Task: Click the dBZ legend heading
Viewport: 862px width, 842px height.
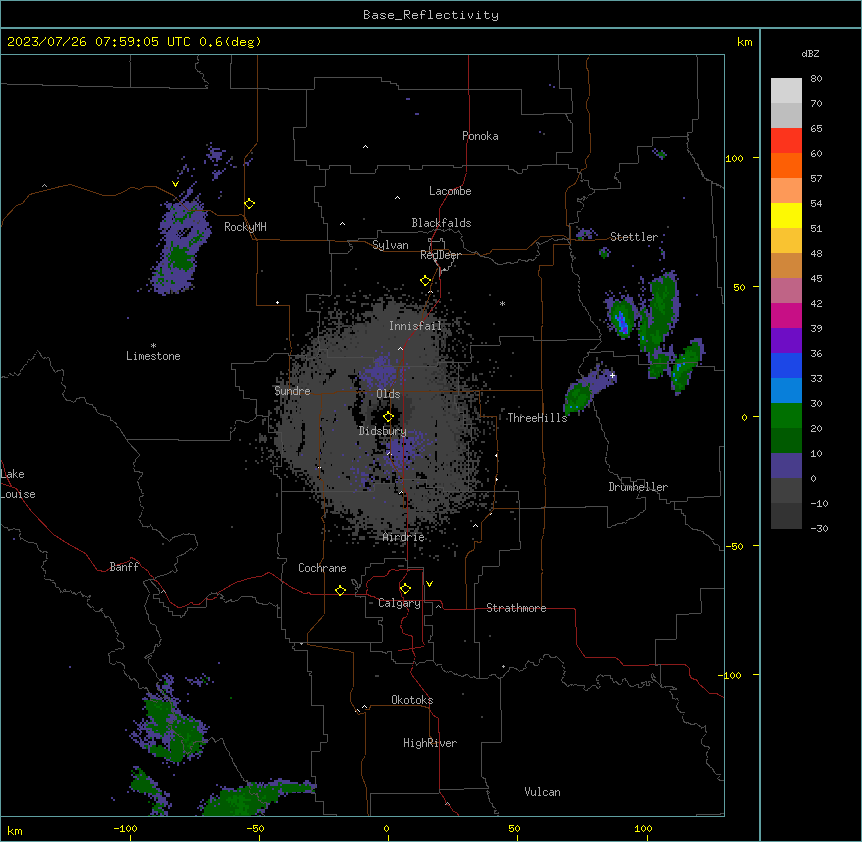Action: coord(810,54)
